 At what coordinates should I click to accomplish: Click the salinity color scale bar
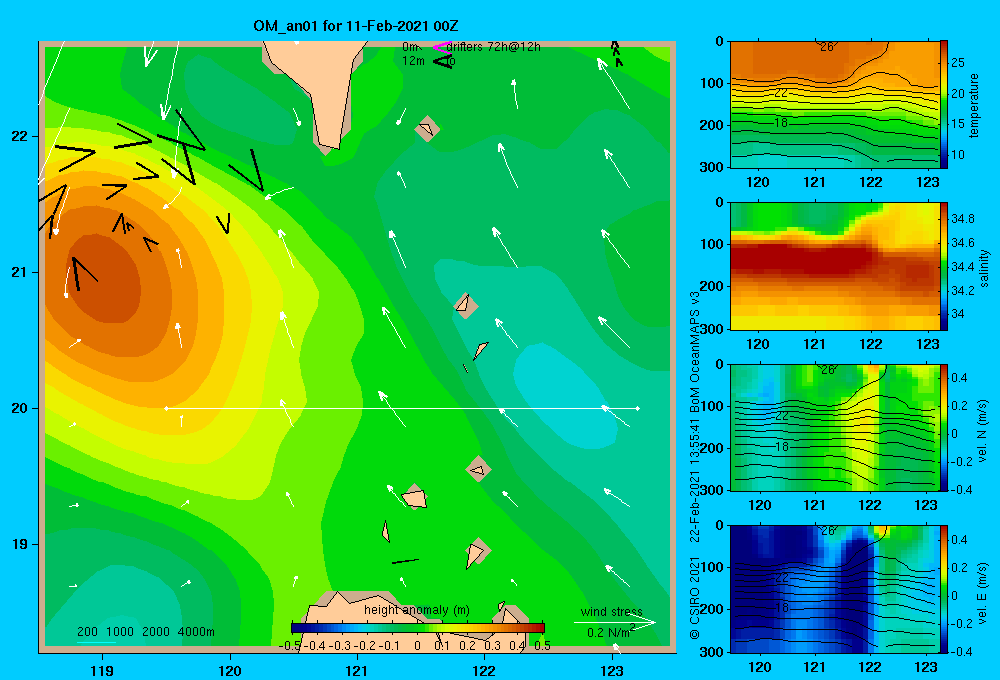coord(944,266)
